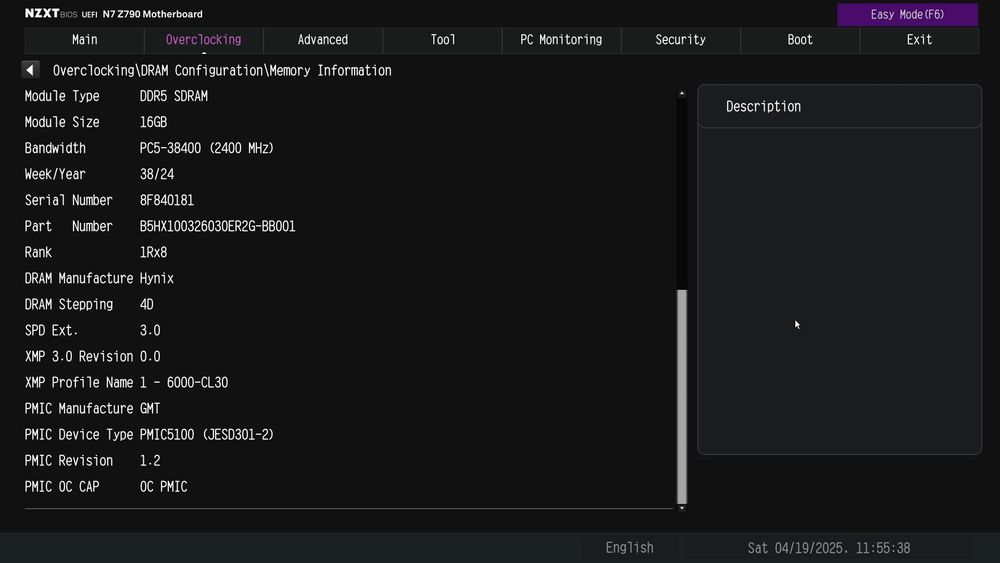The height and width of the screenshot is (563, 1000).
Task: Click the back arrow beside the breadcrumb
Action: [x=30, y=70]
